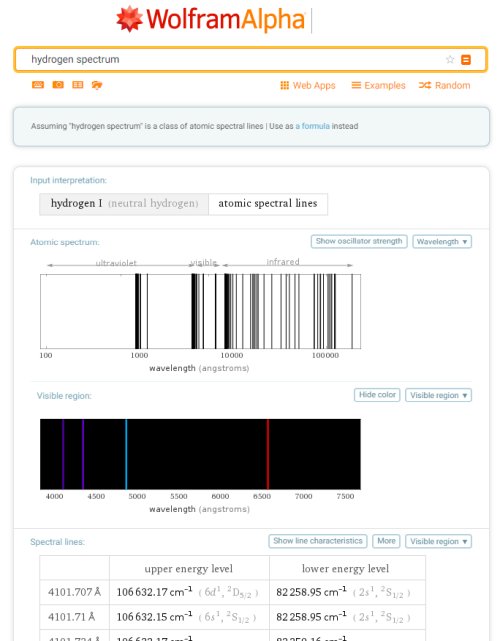Click the WolframAlpha logo

pos(211,19)
